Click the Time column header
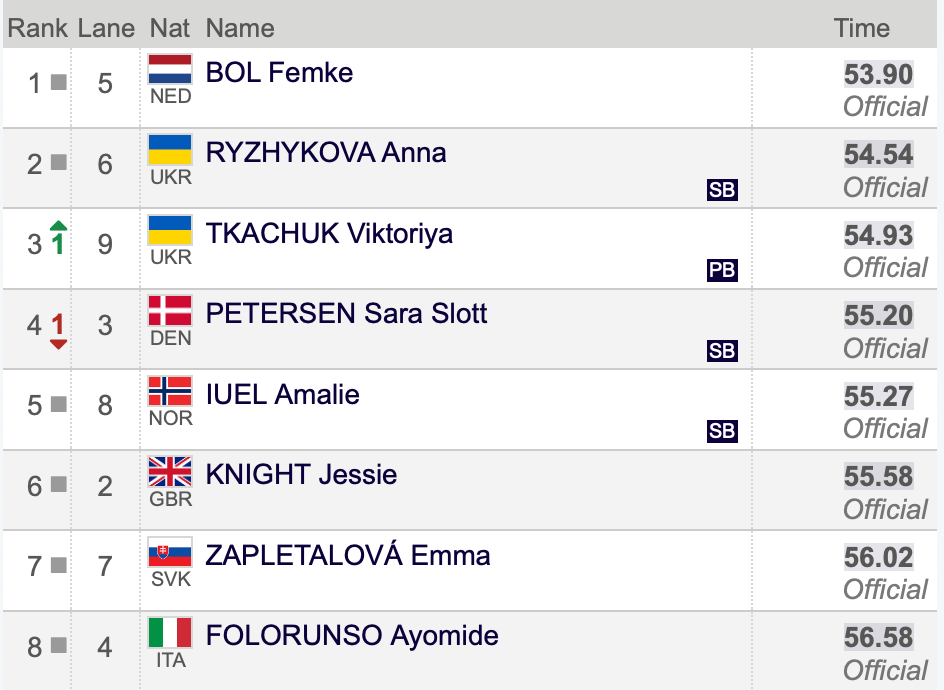944x690 pixels. (862, 28)
